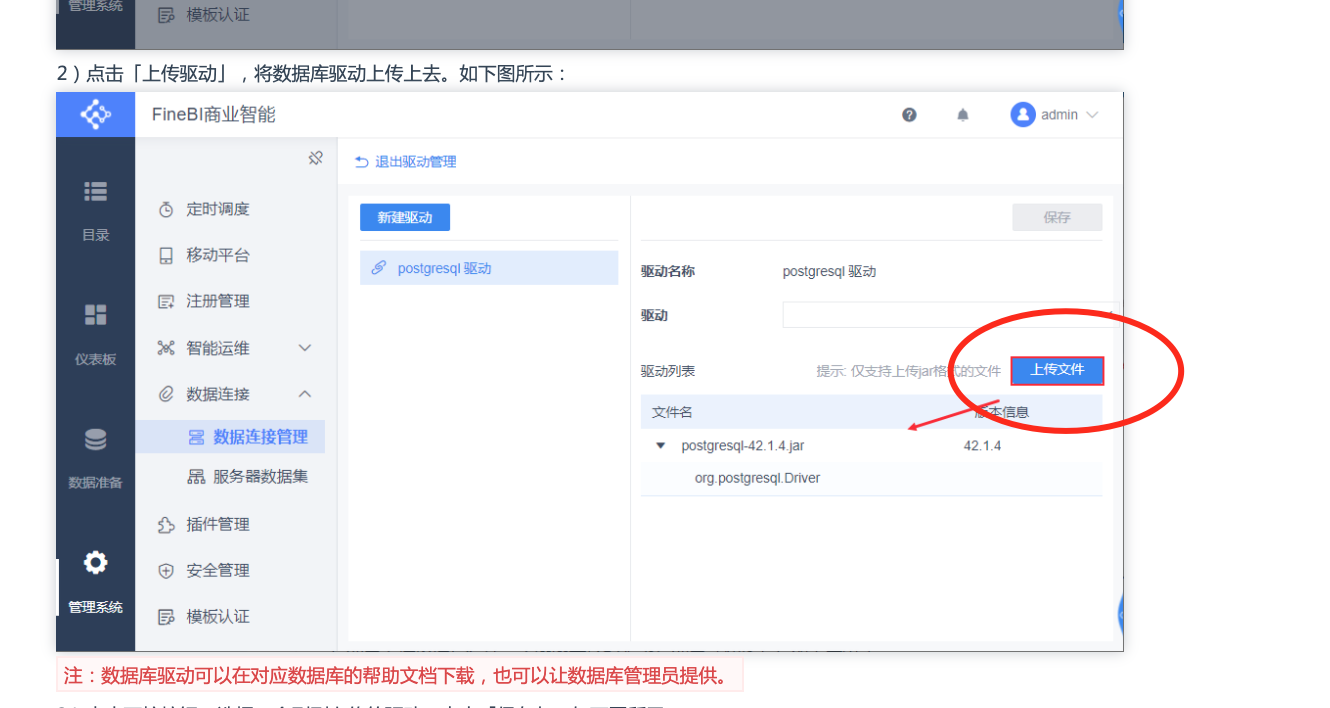This screenshot has width=1330, height=708.
Task: Select 数据连接管理 in the submenu
Action: pos(230,437)
